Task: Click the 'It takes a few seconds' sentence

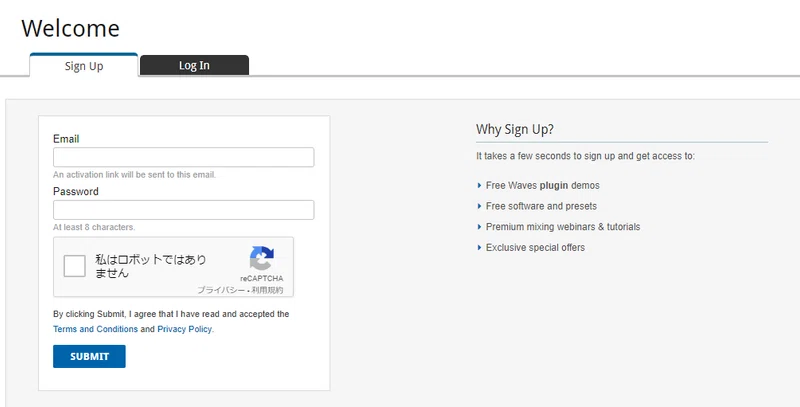Action: pyautogui.click(x=585, y=156)
